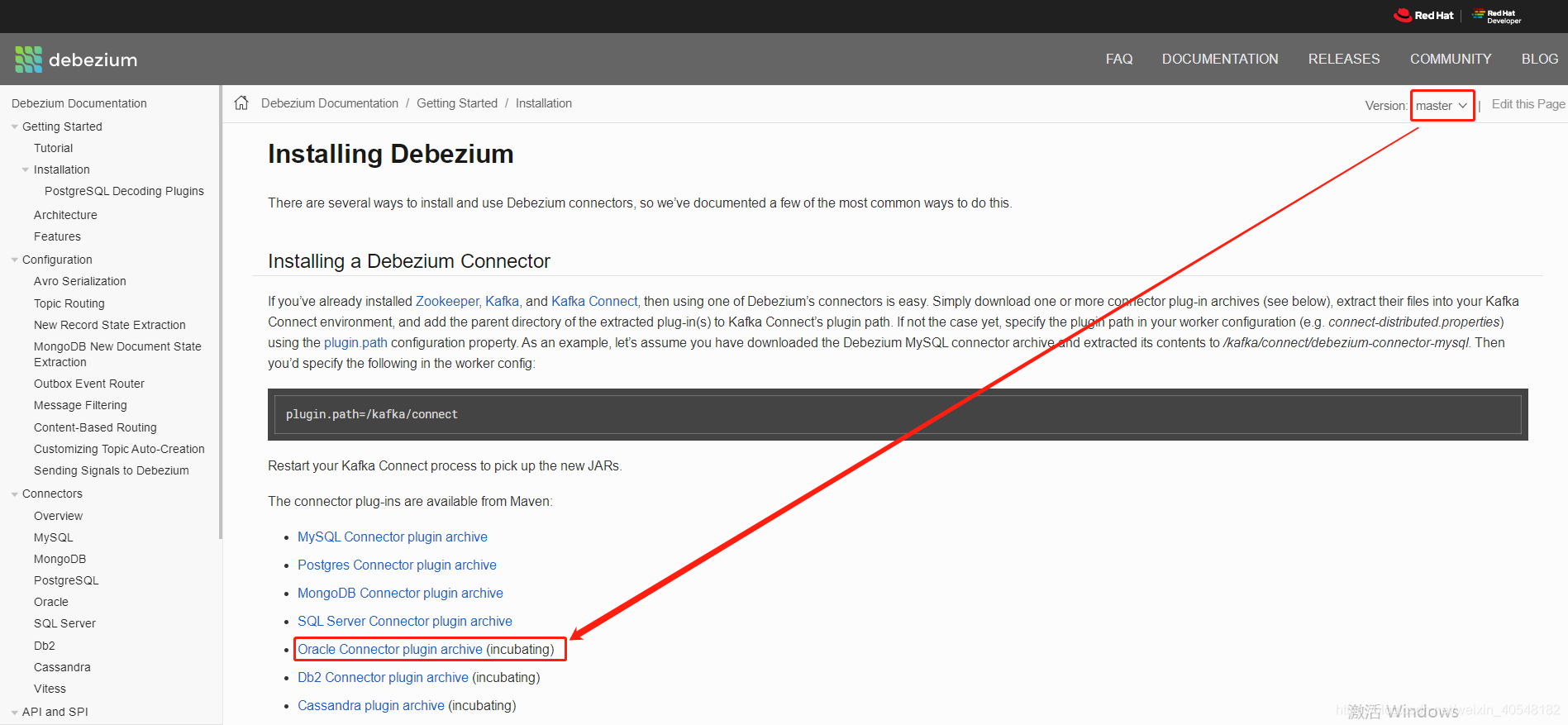1568x725 pixels.
Task: Open Features in sidebar
Action: (57, 236)
